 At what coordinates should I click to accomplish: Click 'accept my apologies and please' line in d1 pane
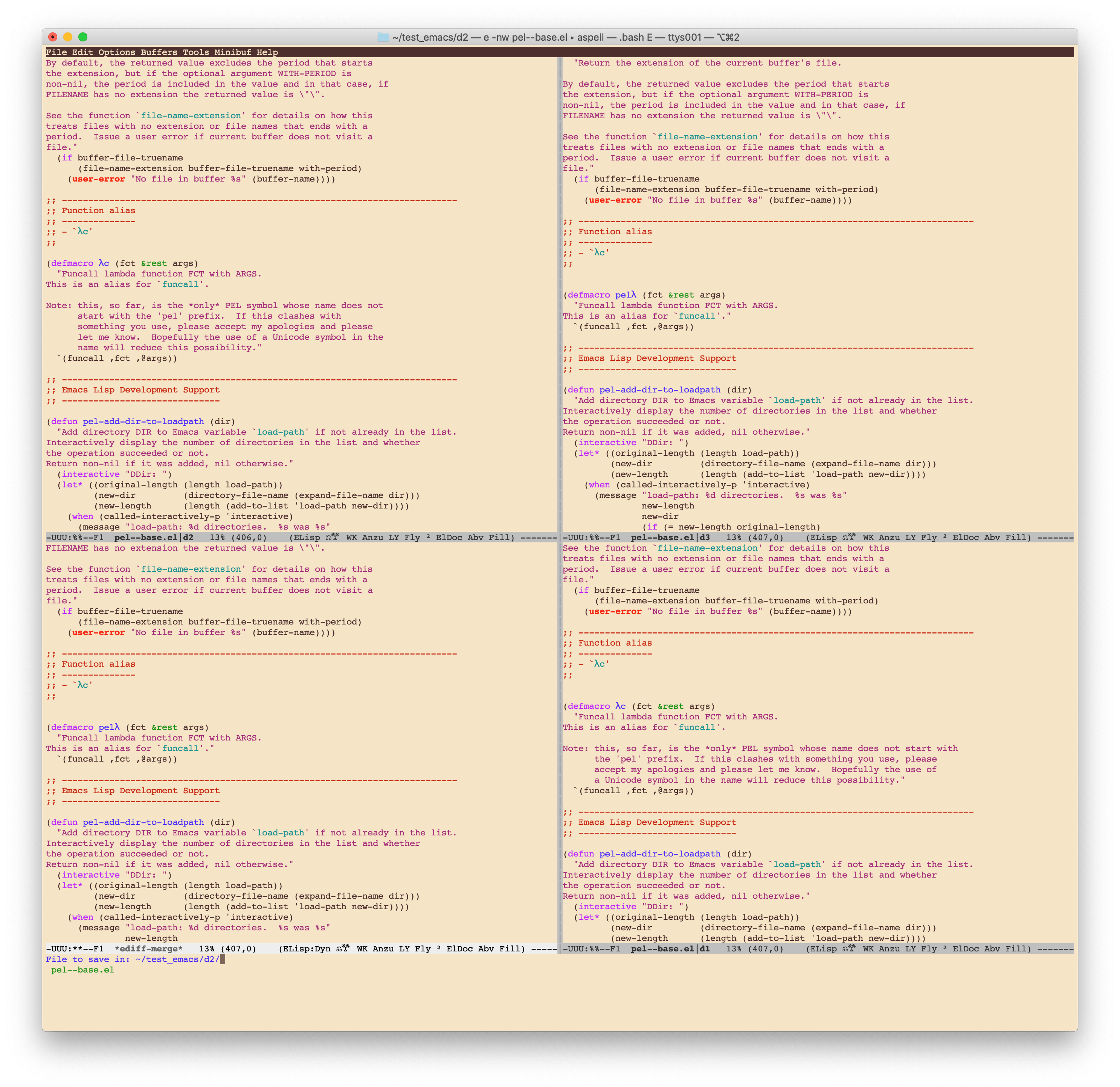point(765,769)
